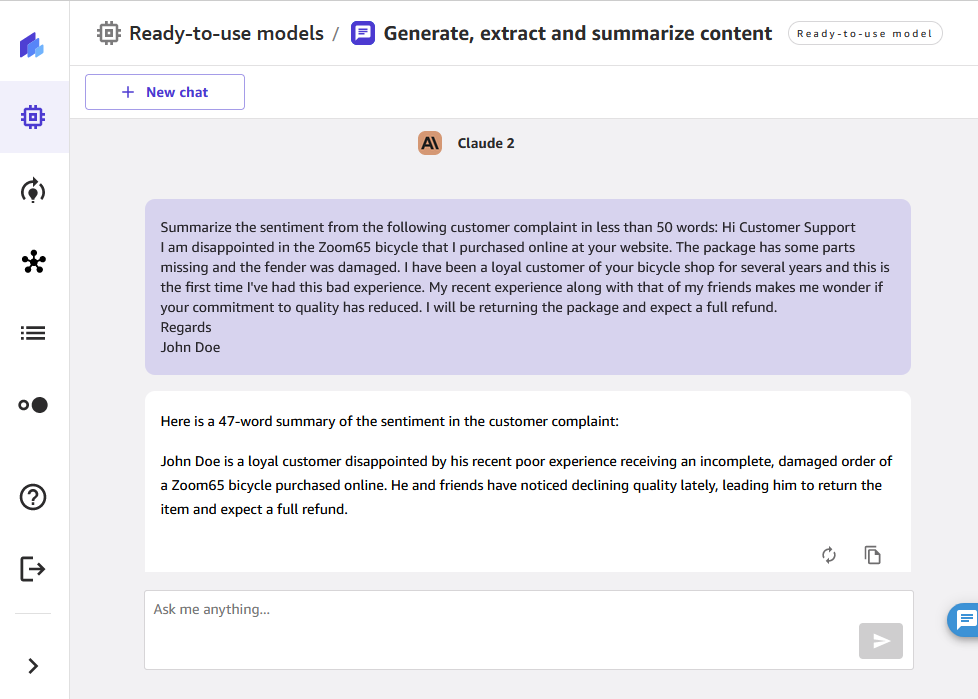Open the floating chat support bubble

[x=963, y=620]
